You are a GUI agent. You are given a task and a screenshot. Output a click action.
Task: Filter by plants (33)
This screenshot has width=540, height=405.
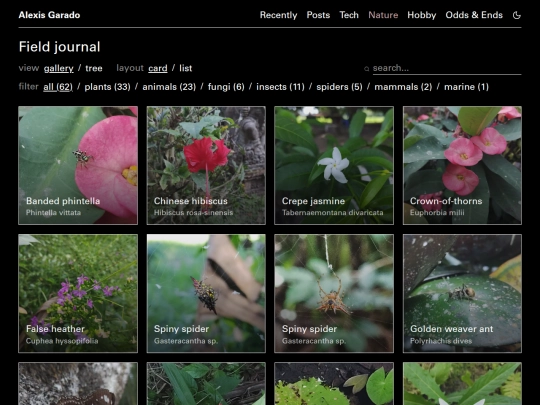pyautogui.click(x=107, y=87)
